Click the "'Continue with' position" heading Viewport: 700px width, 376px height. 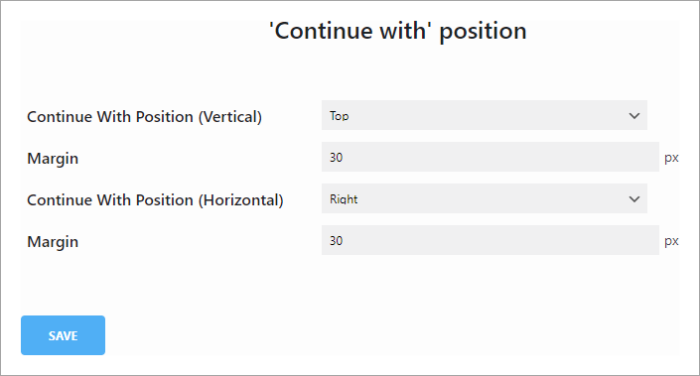(398, 31)
